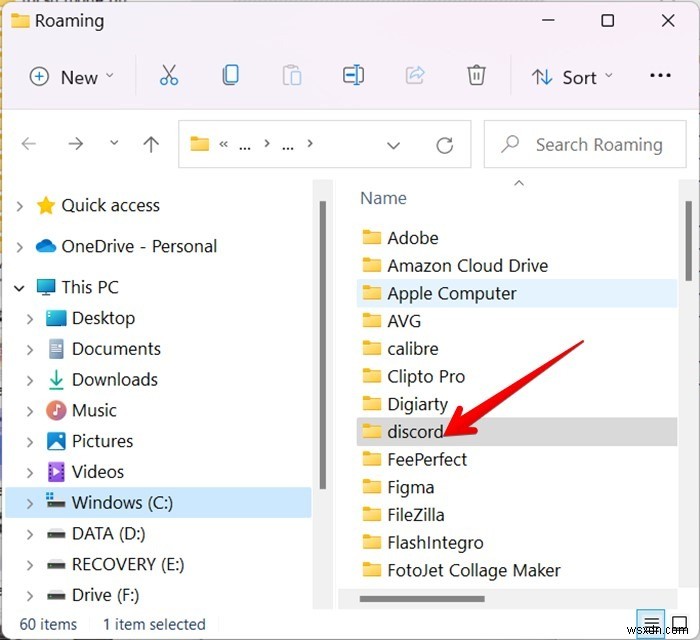Click the Desktop folder icon

[x=56, y=318]
